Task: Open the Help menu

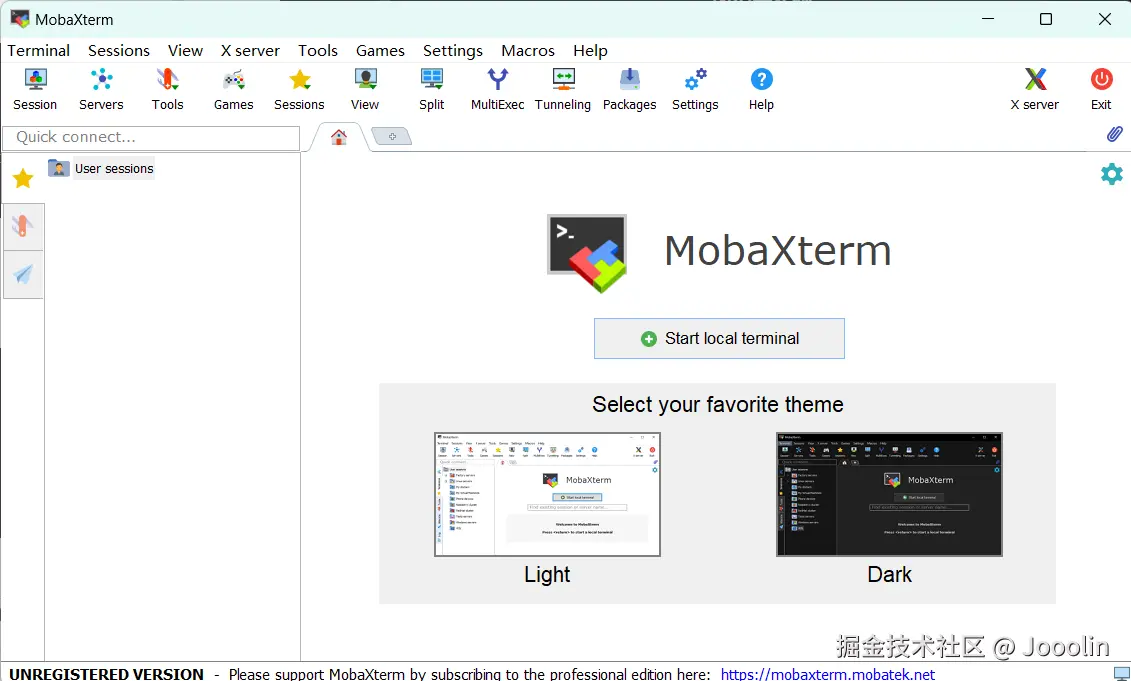Action: click(x=591, y=50)
